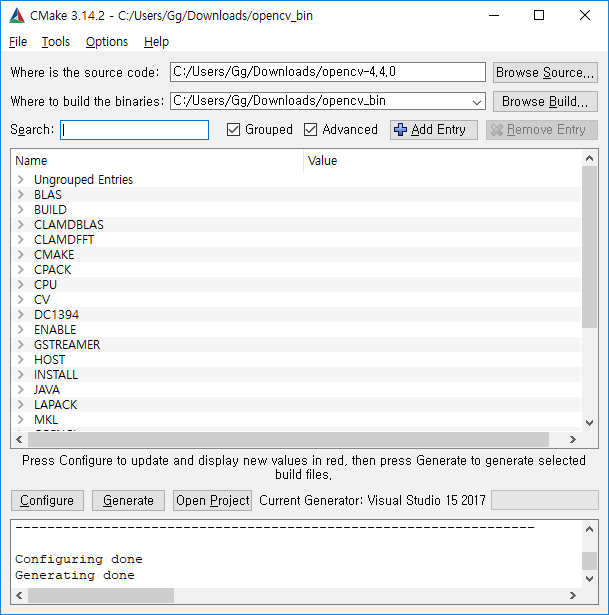Viewport: 609px width, 615px height.
Task: Click the CMake logo icon in title bar
Action: tap(17, 16)
